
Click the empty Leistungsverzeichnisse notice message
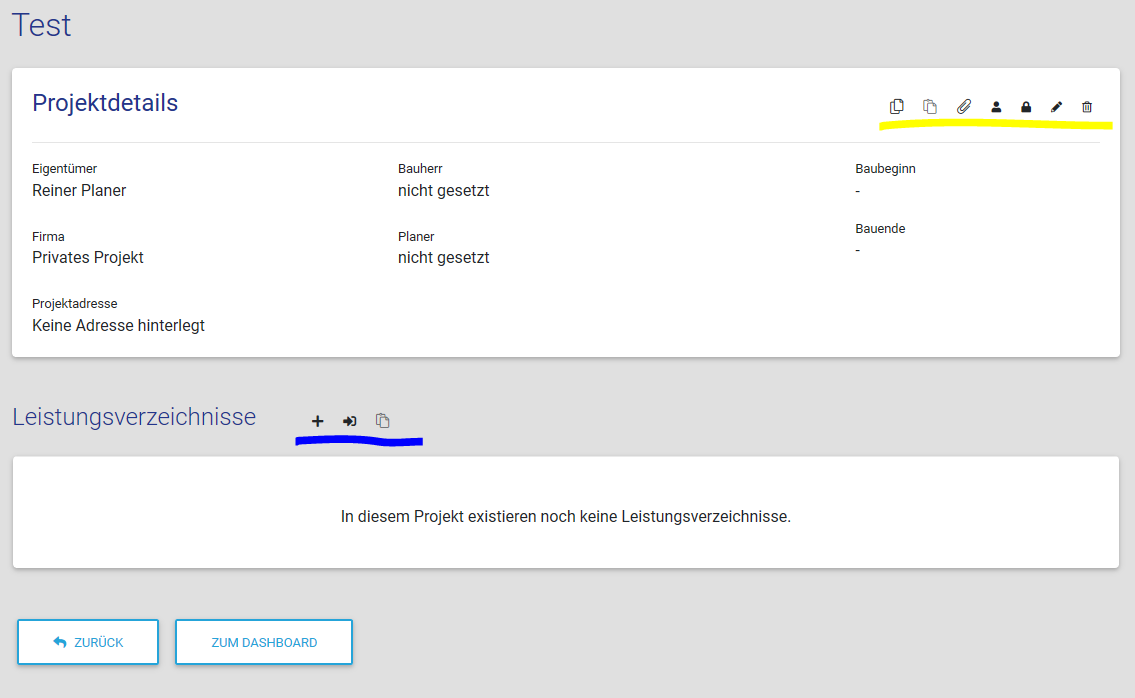pyautogui.click(x=566, y=517)
